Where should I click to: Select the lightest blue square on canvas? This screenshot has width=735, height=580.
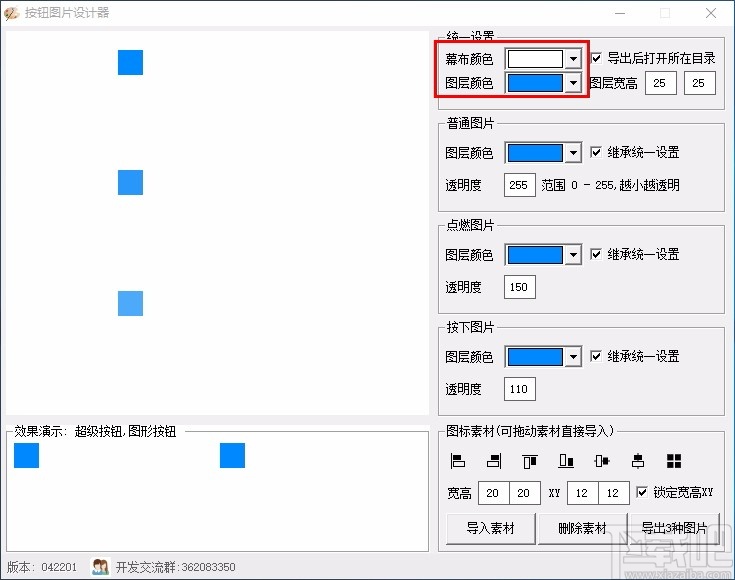pos(130,303)
